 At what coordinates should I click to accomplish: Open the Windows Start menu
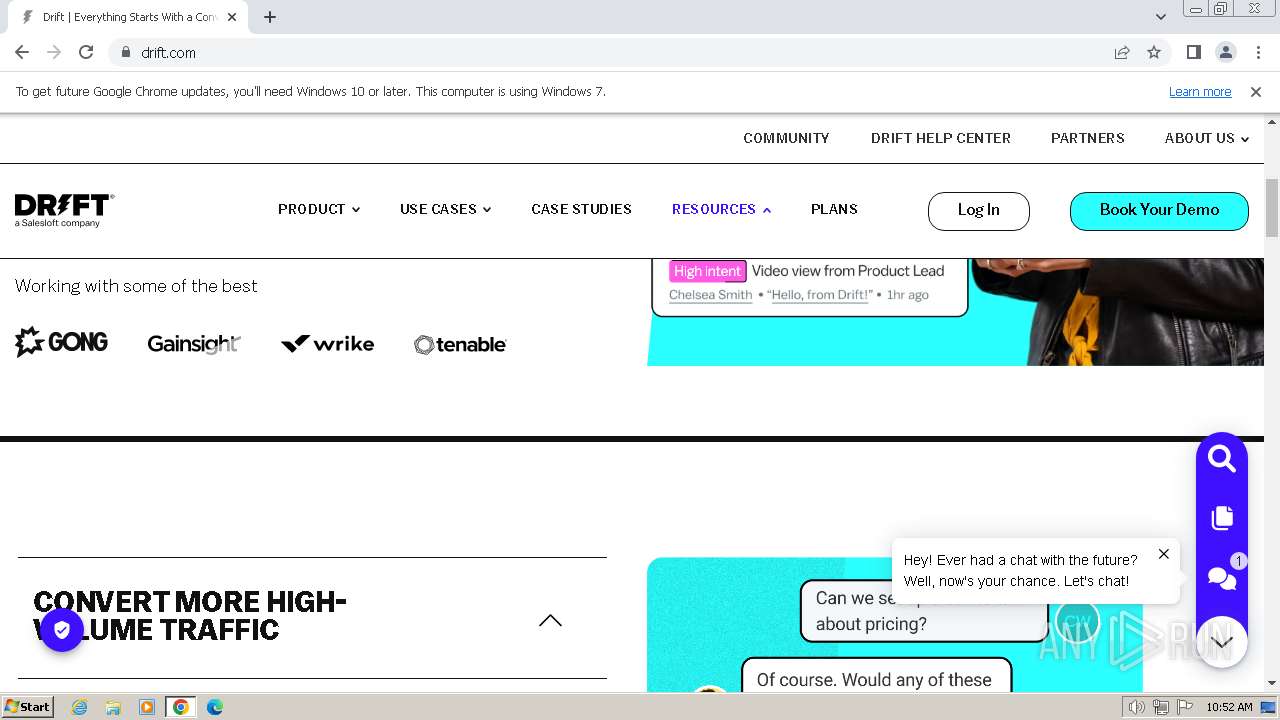(x=27, y=707)
